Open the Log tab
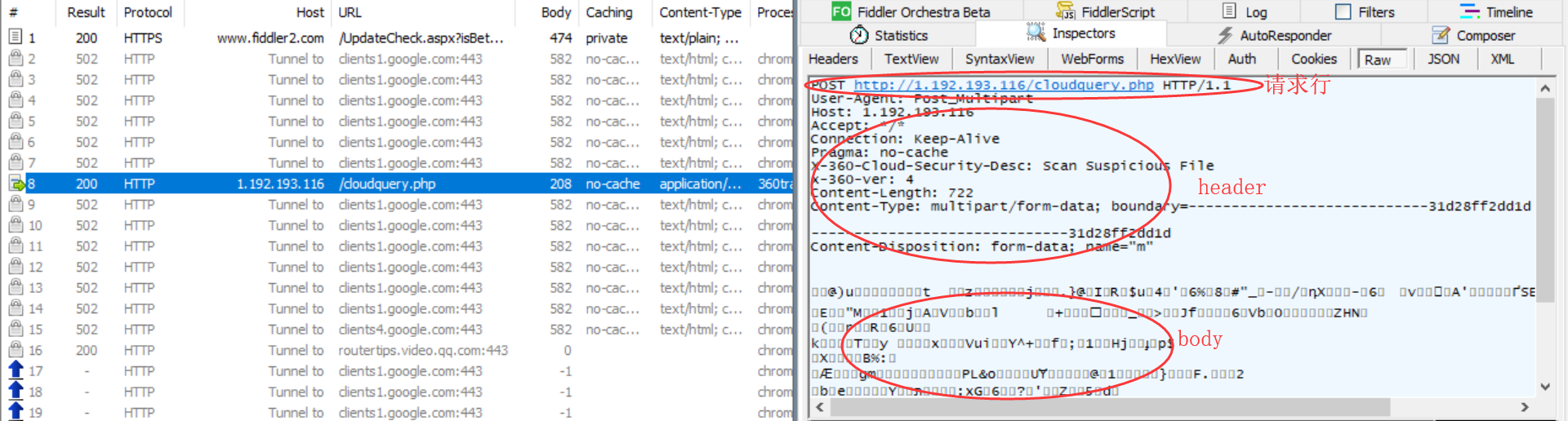 (x=1245, y=11)
